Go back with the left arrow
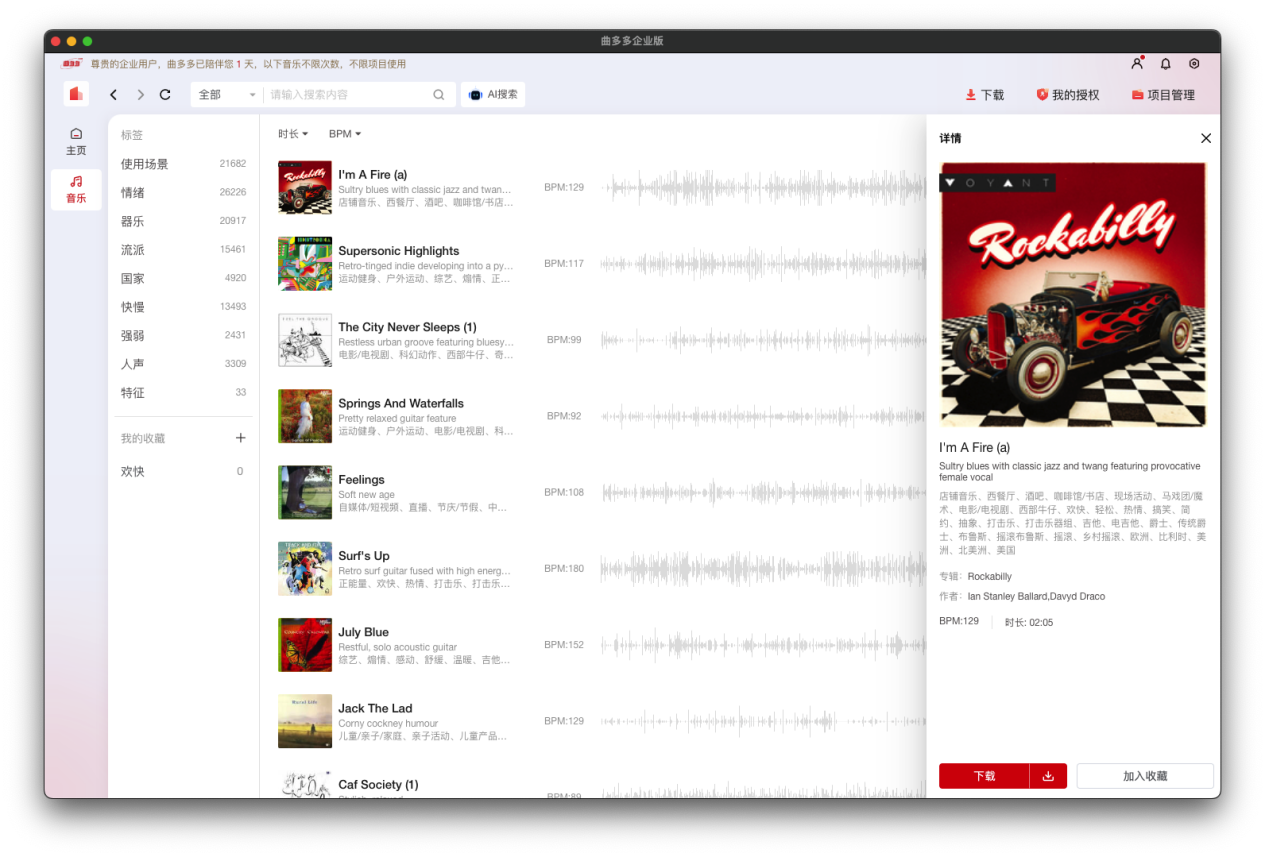The image size is (1265, 857). (113, 95)
